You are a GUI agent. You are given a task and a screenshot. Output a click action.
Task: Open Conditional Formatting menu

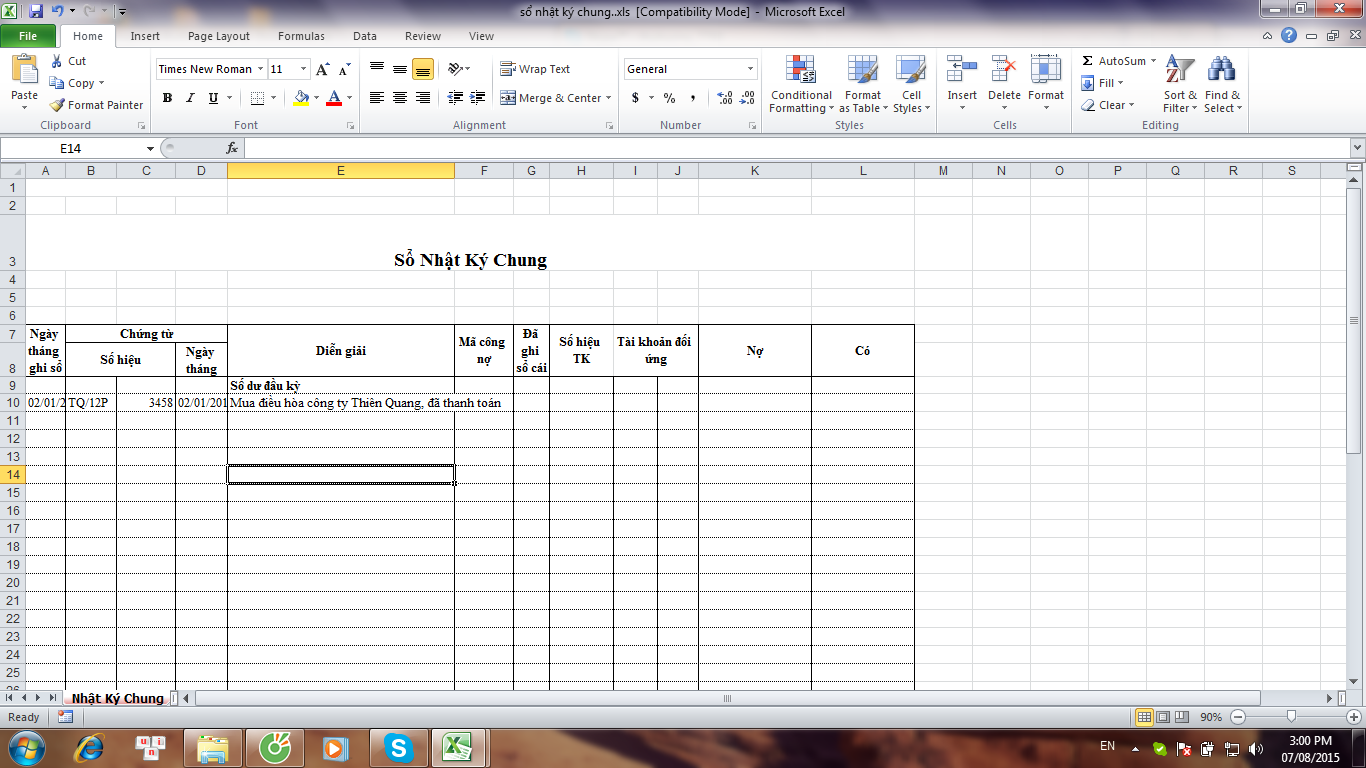point(801,85)
